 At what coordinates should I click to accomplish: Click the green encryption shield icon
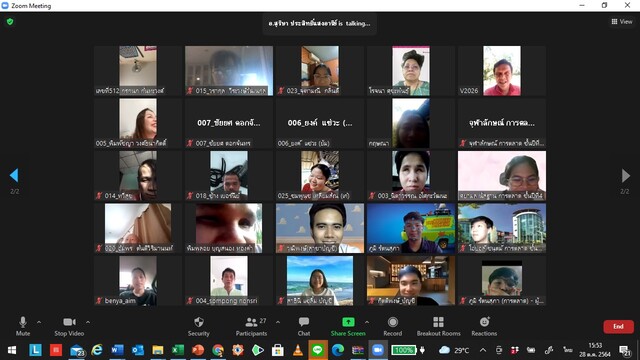[x=10, y=22]
